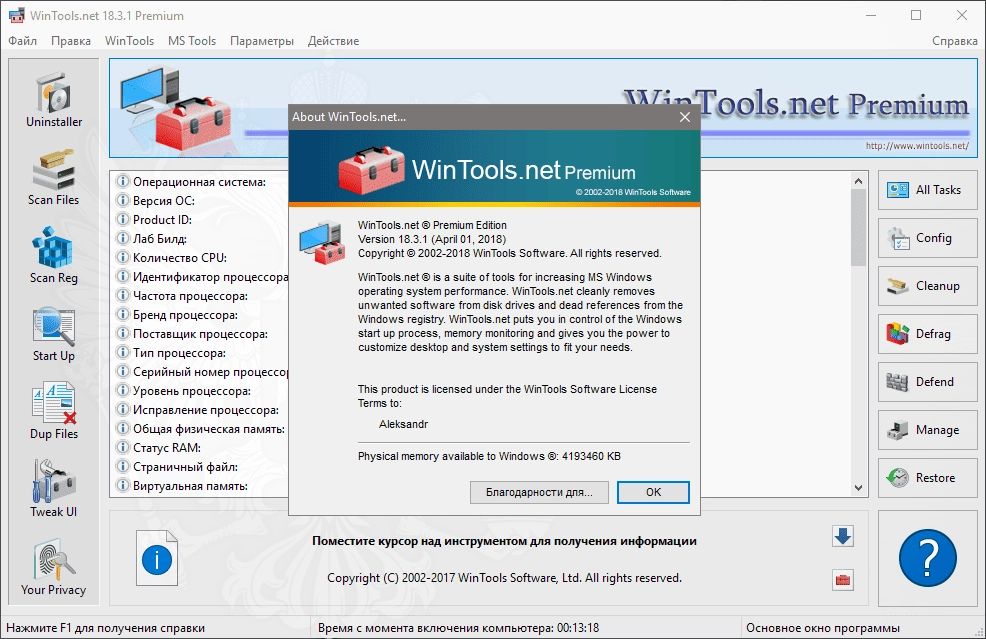Select the Операционная система row
986x639 pixels.
[x=200, y=182]
